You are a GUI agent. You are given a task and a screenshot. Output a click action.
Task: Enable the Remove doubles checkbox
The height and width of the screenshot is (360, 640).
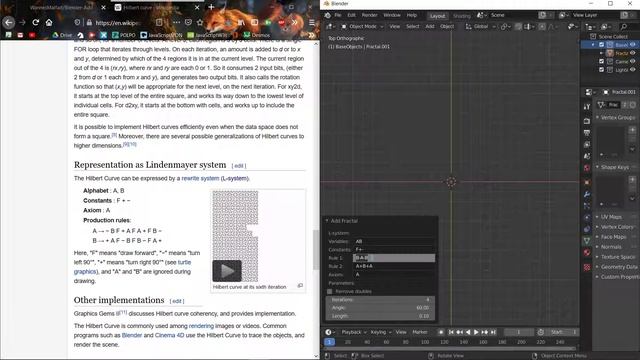(329, 291)
